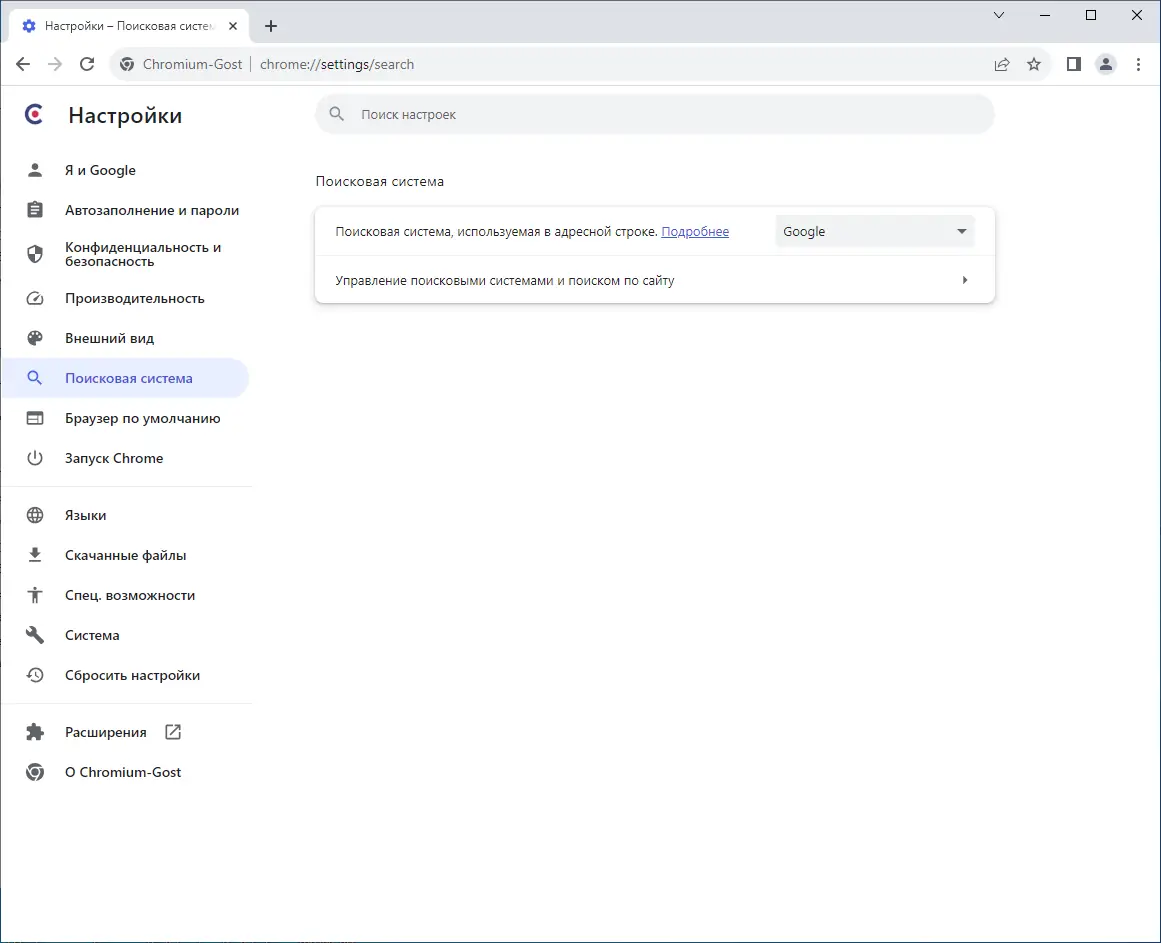This screenshot has height=943, width=1161.
Task: Reload the settings page
Action: (x=87, y=63)
